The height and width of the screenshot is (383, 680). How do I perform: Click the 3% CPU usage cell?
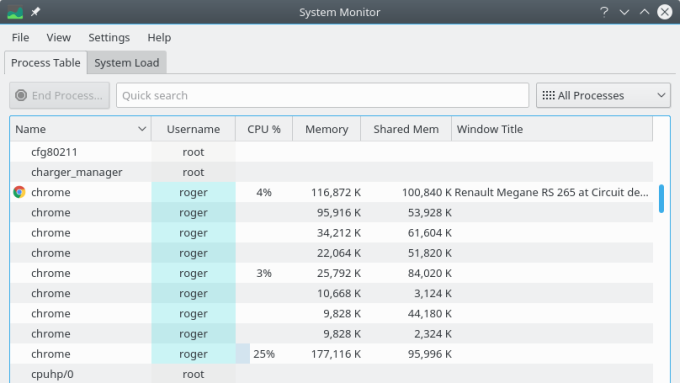tap(264, 273)
